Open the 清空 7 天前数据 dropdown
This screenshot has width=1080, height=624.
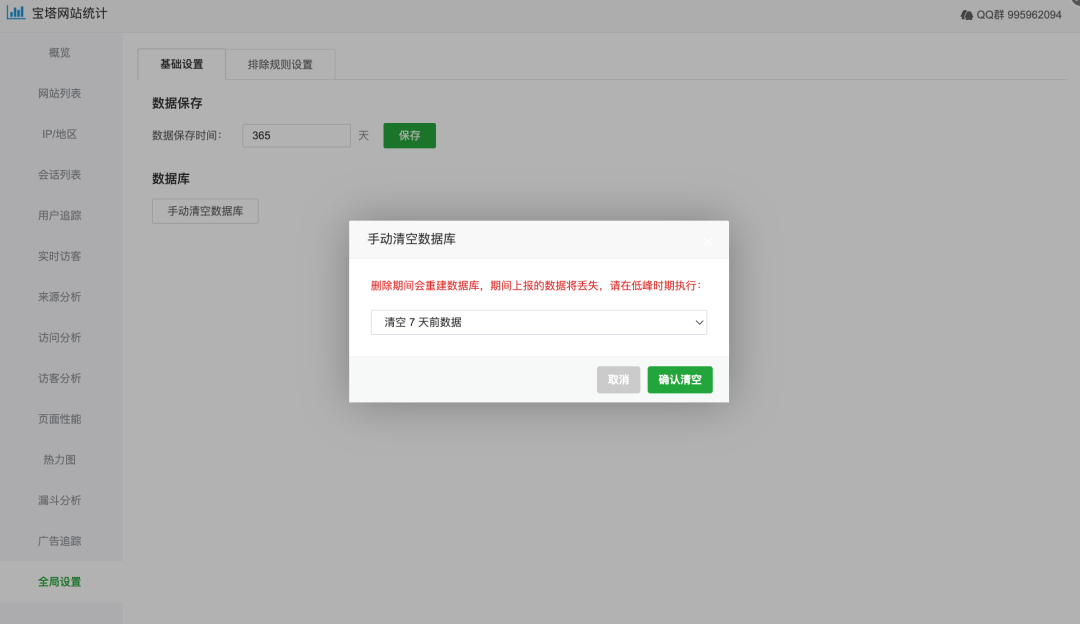pos(539,322)
